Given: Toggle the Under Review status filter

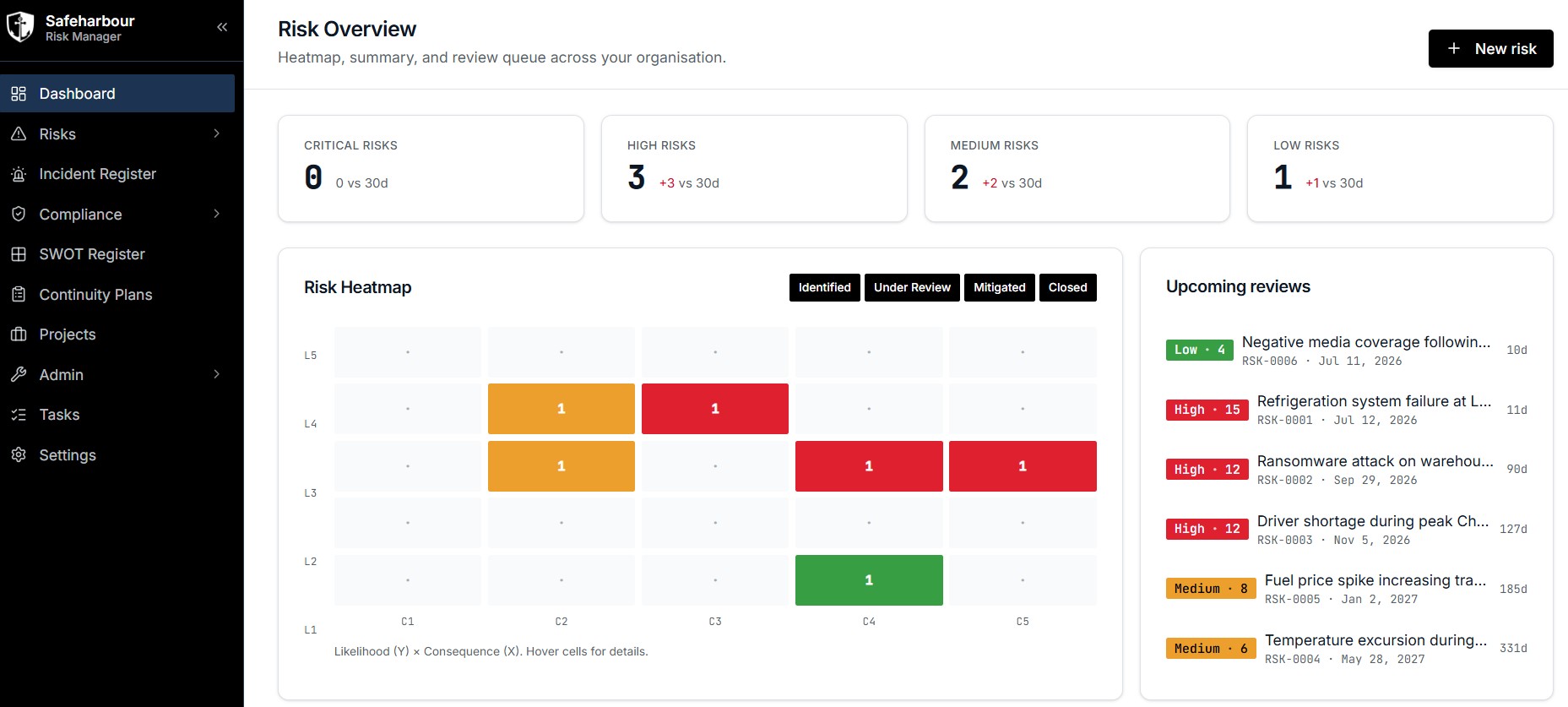Looking at the screenshot, I should click(912, 287).
